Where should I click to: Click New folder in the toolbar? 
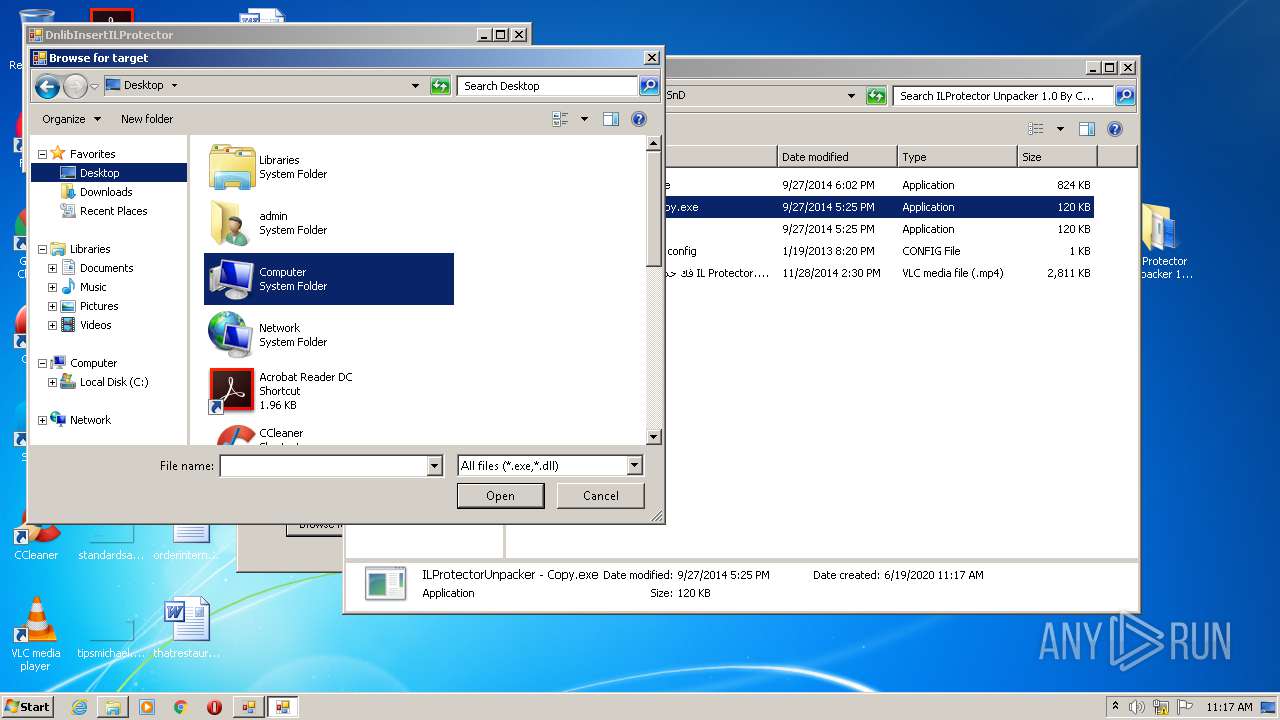147,119
